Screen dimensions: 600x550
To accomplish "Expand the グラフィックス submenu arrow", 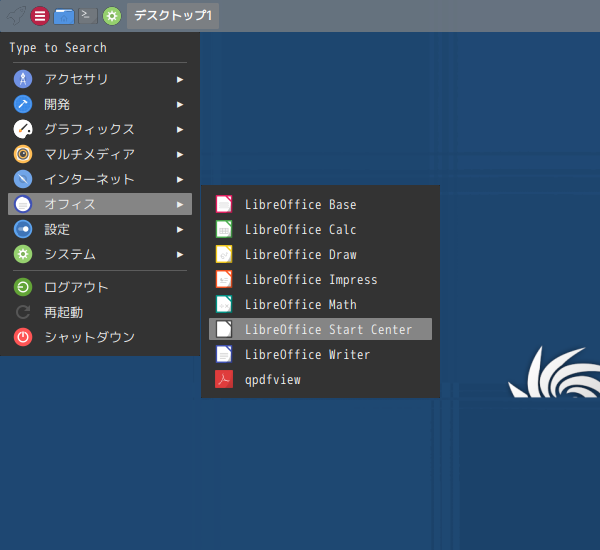I will pos(180,129).
